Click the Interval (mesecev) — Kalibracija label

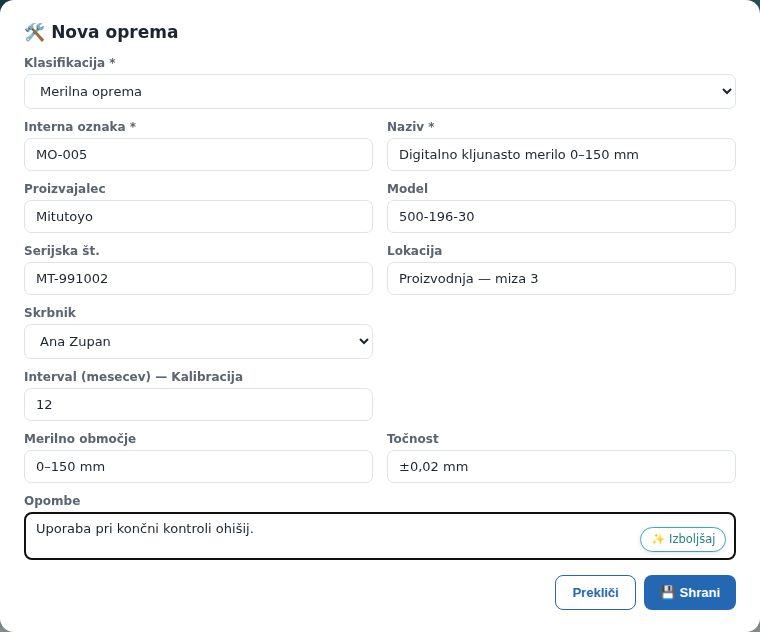click(133, 377)
